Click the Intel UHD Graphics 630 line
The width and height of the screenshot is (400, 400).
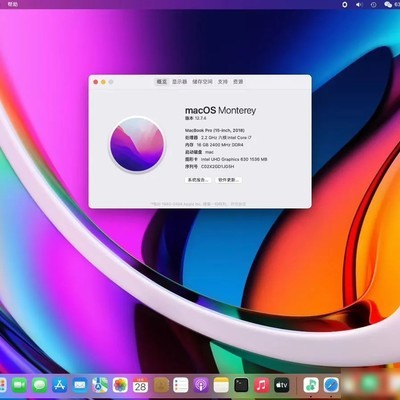click(226, 159)
